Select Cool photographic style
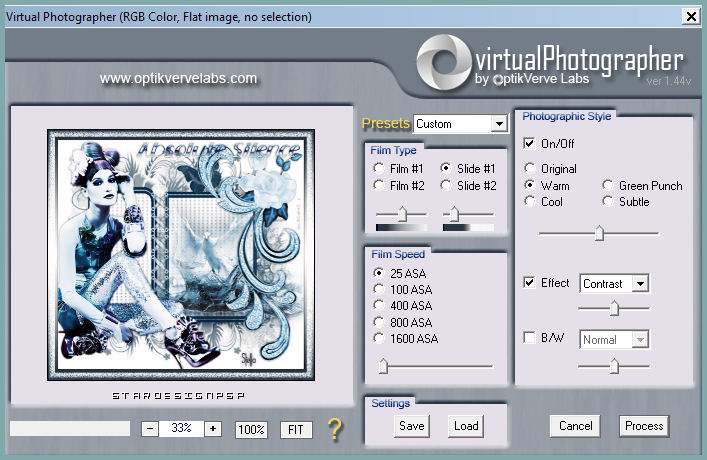707x460 pixels. click(530, 201)
